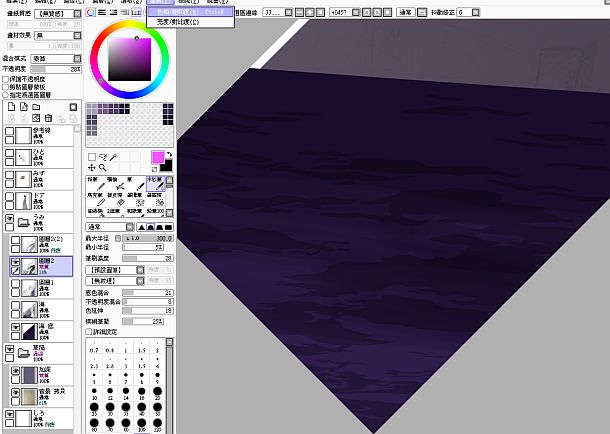This screenshot has height=434, width=610.
Task: Select the rectangular selection tool
Action: pyautogui.click(x=92, y=157)
